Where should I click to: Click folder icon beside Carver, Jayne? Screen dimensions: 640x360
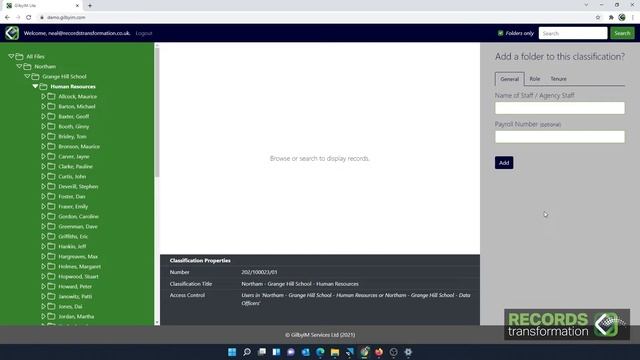click(x=51, y=156)
